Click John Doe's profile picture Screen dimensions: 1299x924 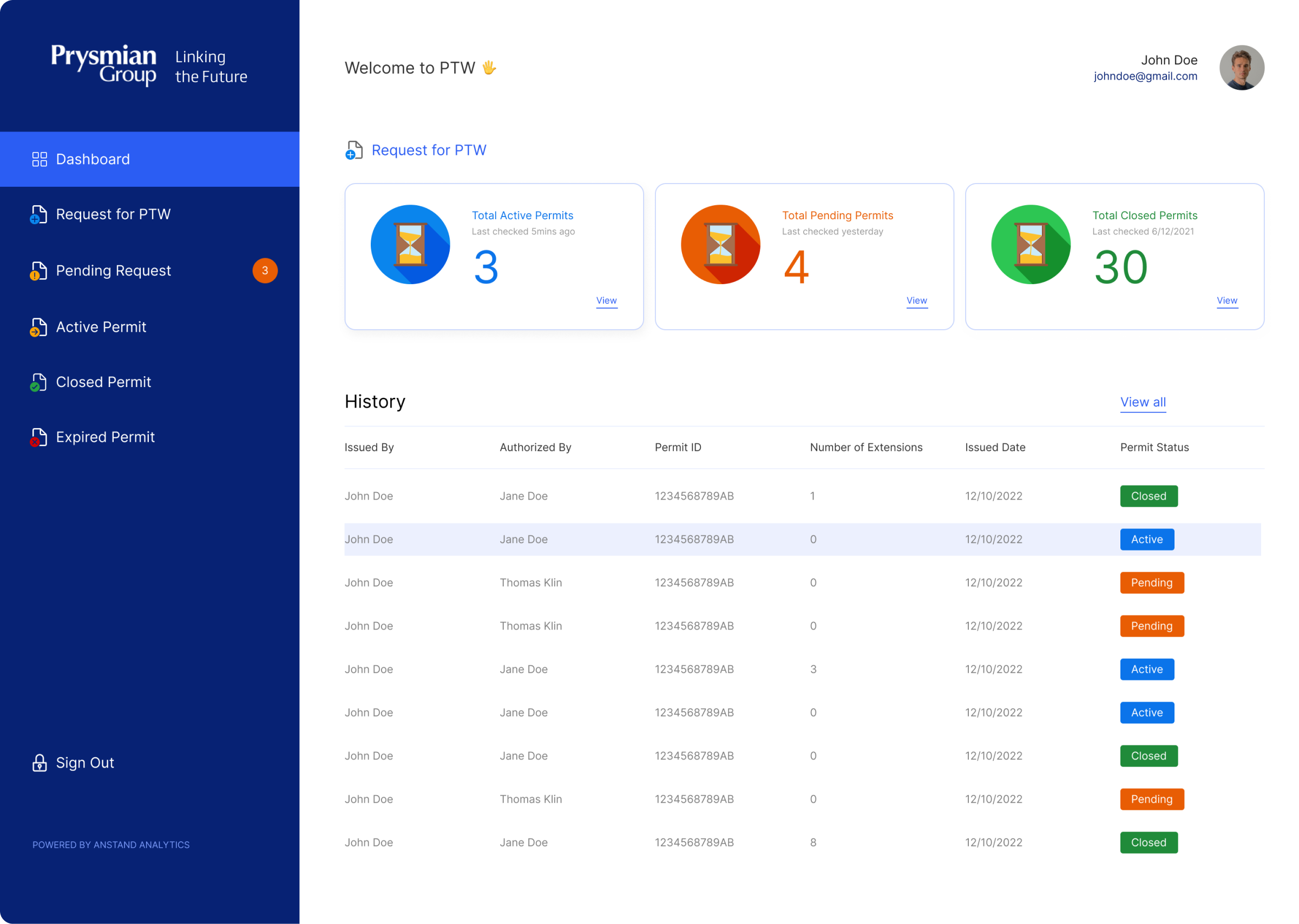(1241, 67)
